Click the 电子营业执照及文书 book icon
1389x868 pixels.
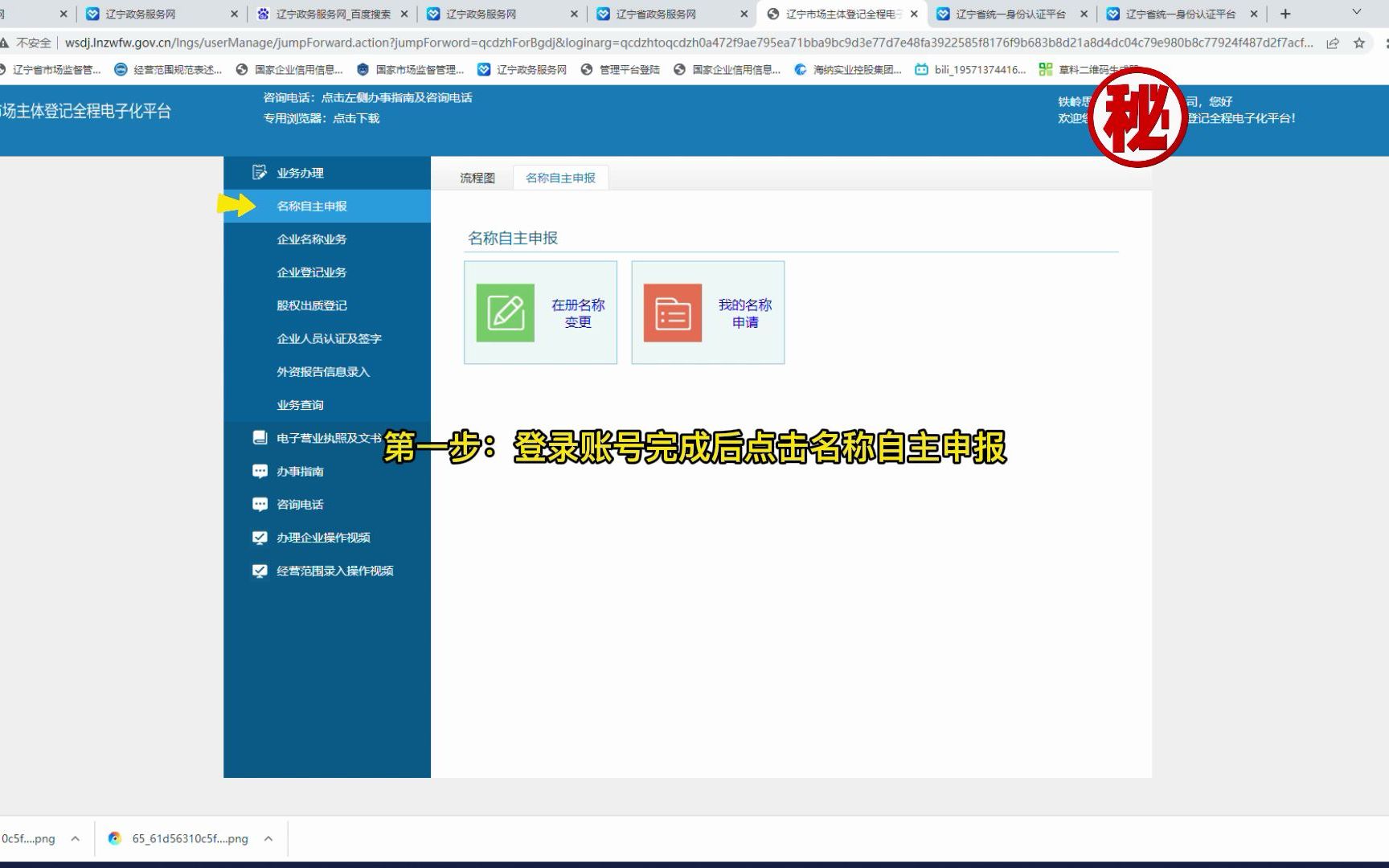(x=260, y=437)
